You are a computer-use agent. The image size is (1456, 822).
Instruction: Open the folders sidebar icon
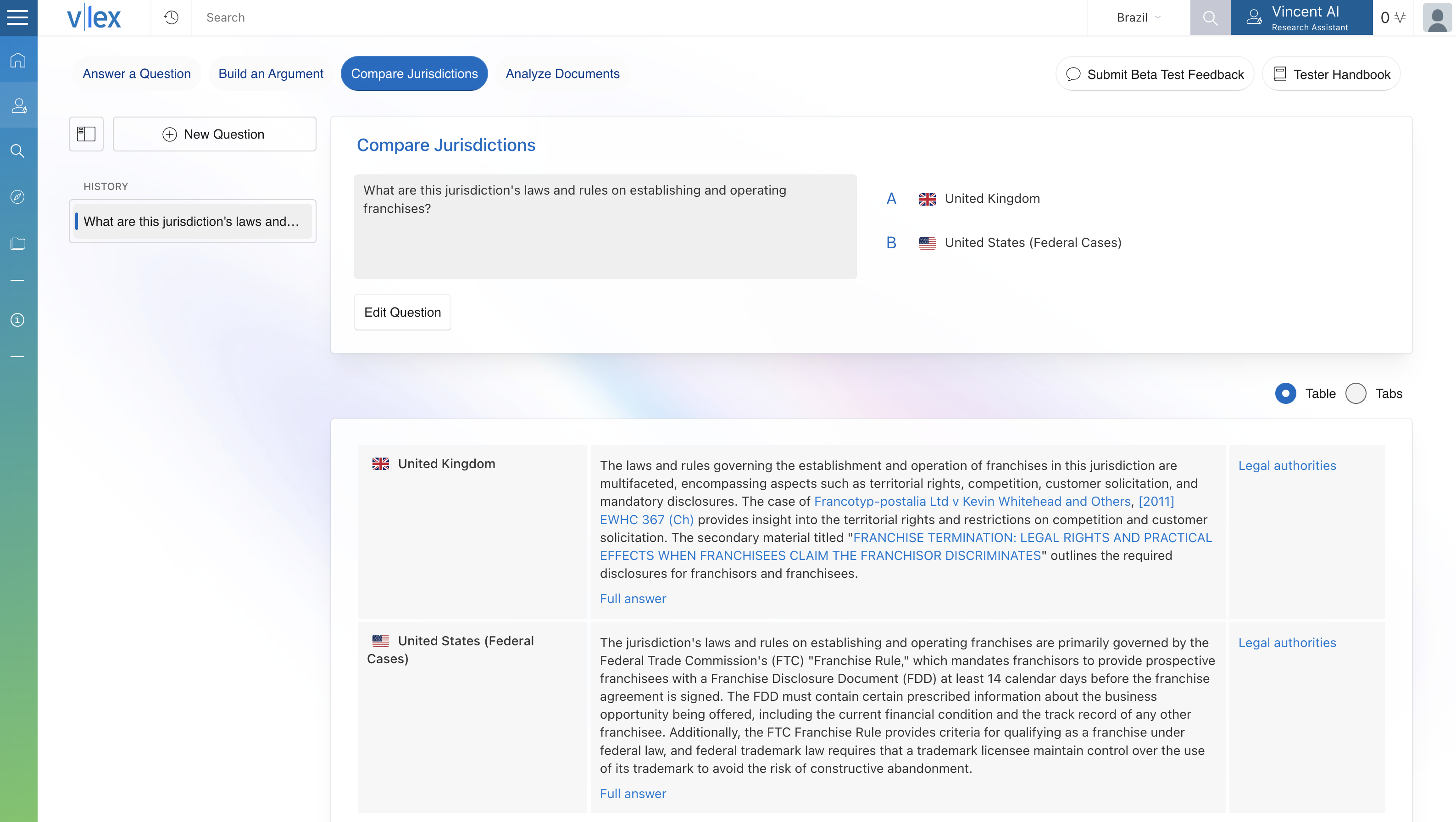pyautogui.click(x=18, y=243)
